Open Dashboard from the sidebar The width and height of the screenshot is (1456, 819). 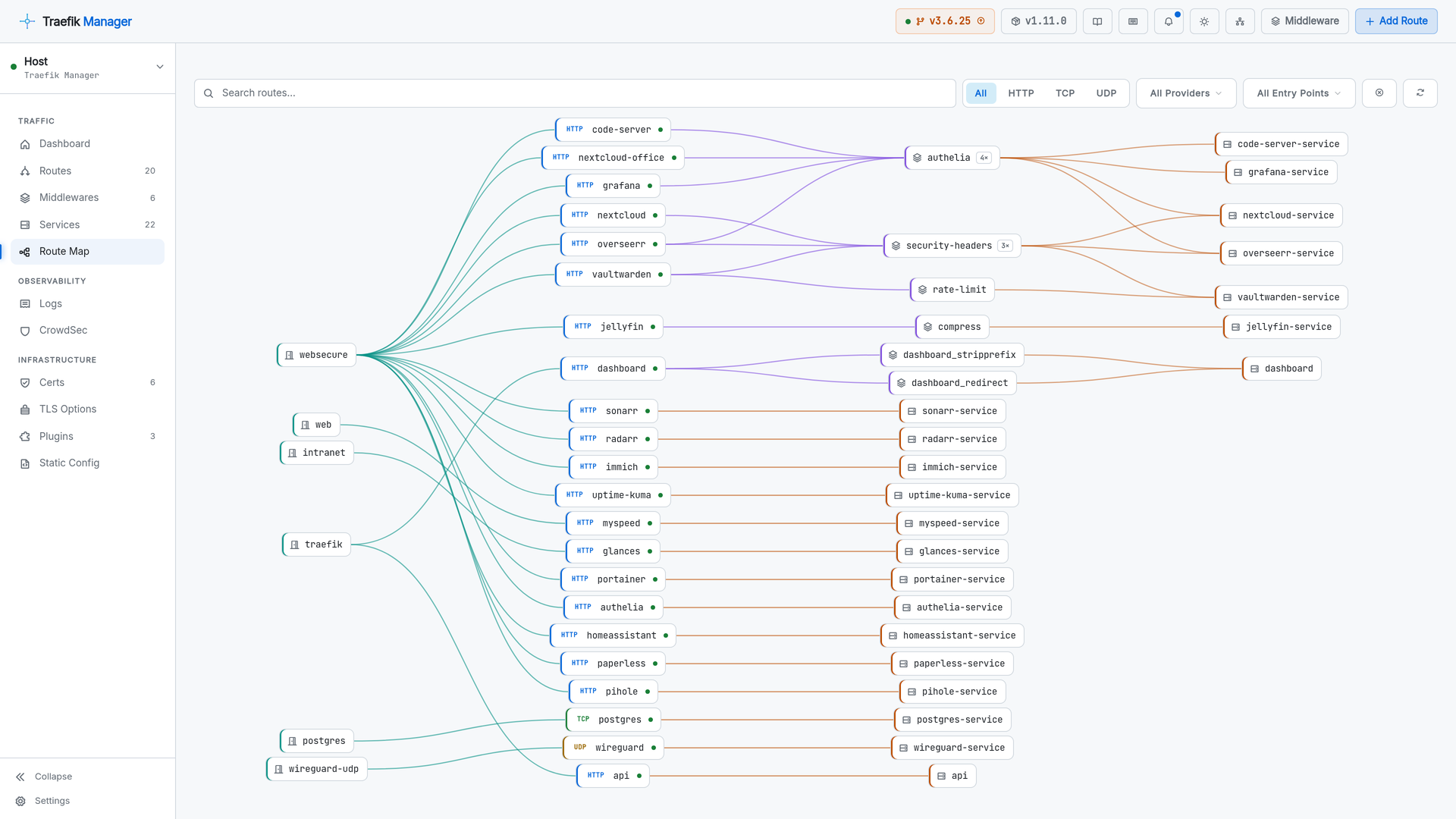click(87, 144)
